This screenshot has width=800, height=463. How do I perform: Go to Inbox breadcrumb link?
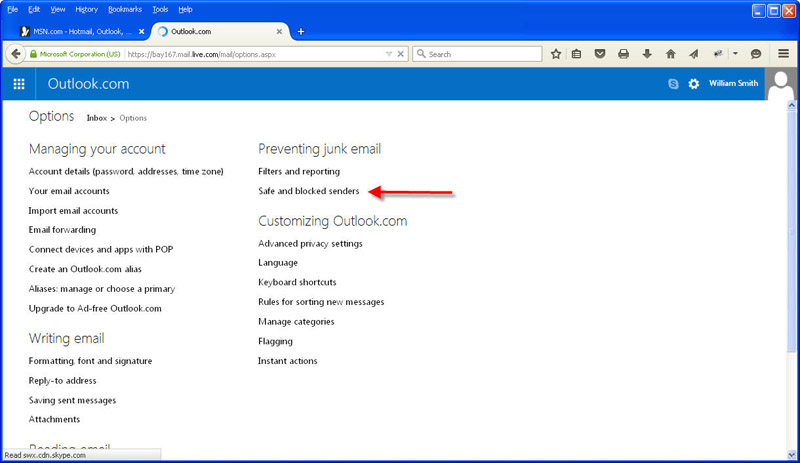coord(96,118)
